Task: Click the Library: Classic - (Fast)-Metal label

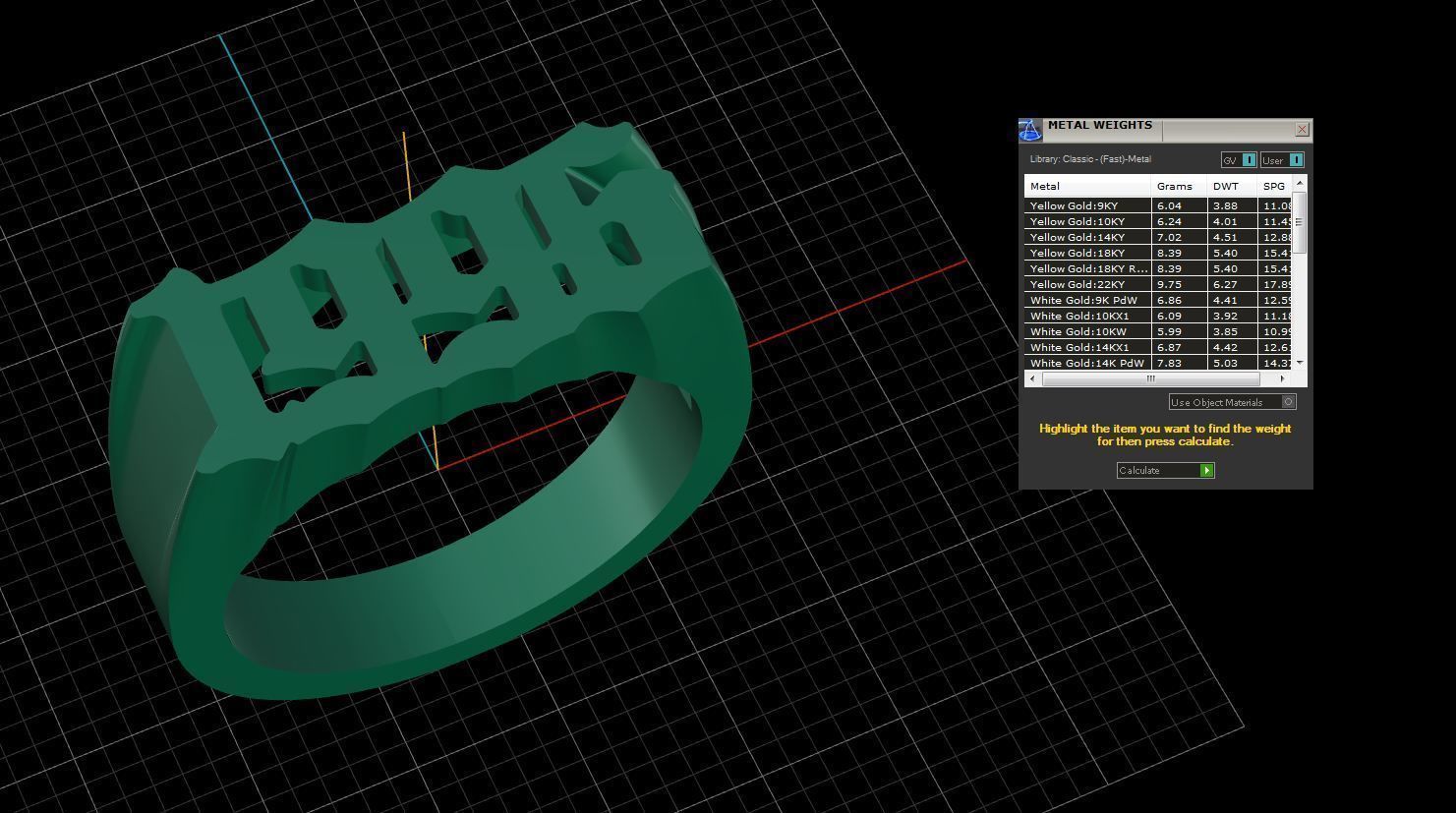Action: click(x=1090, y=159)
